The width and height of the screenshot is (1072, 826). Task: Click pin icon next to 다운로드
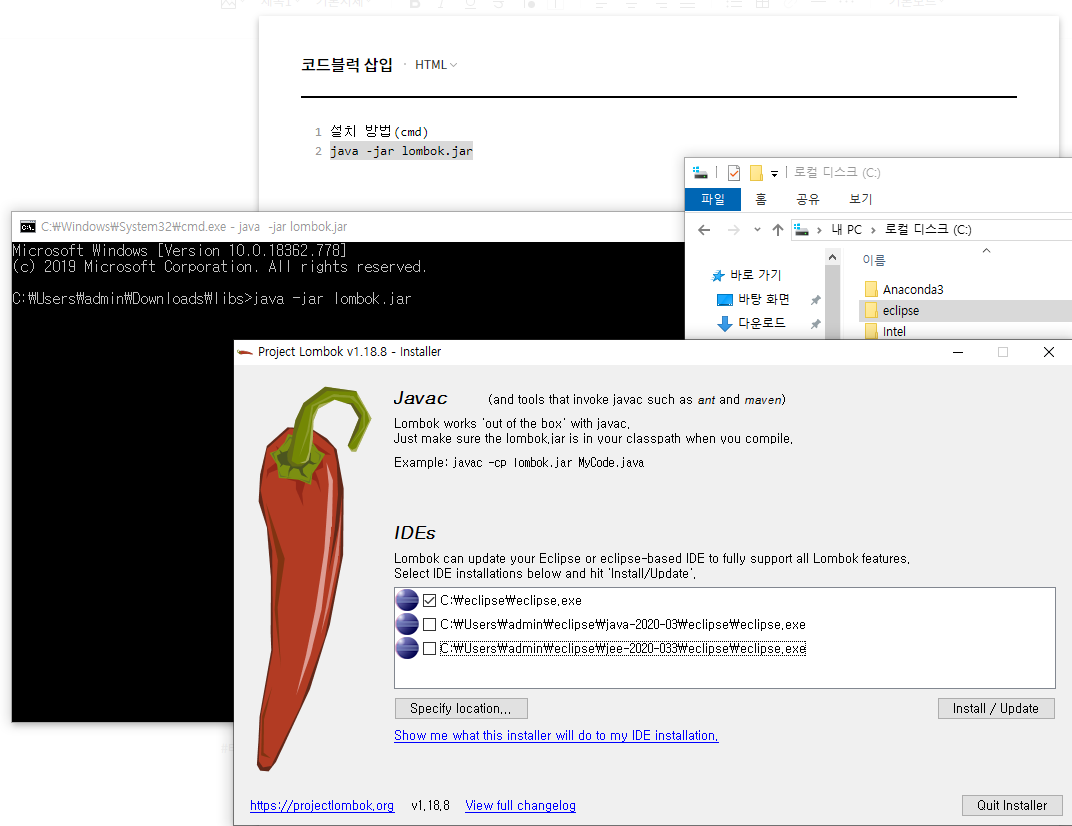pos(816,324)
